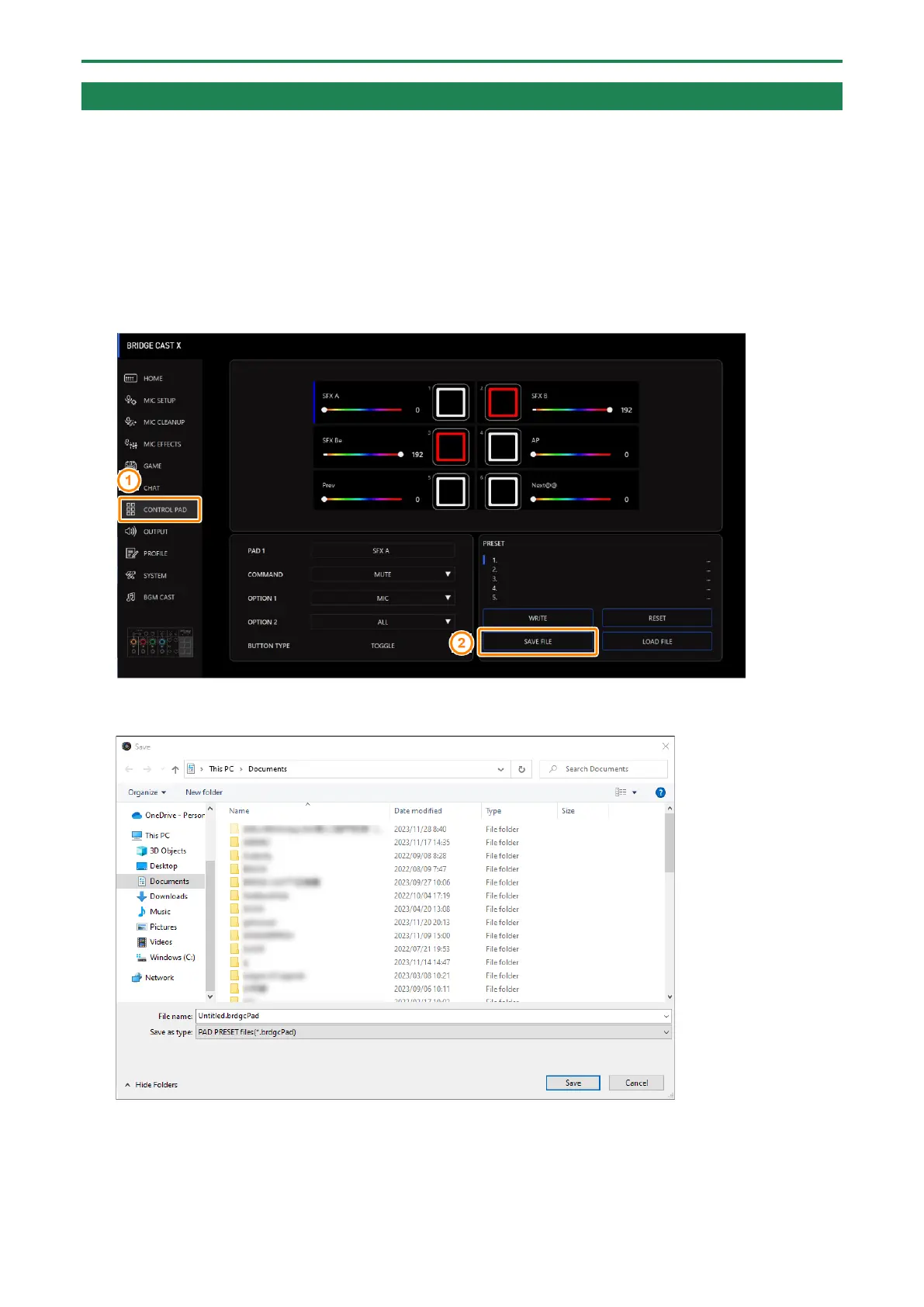The image size is (924, 1307).
Task: Open Downloads in navigation pane
Action: tap(162, 896)
